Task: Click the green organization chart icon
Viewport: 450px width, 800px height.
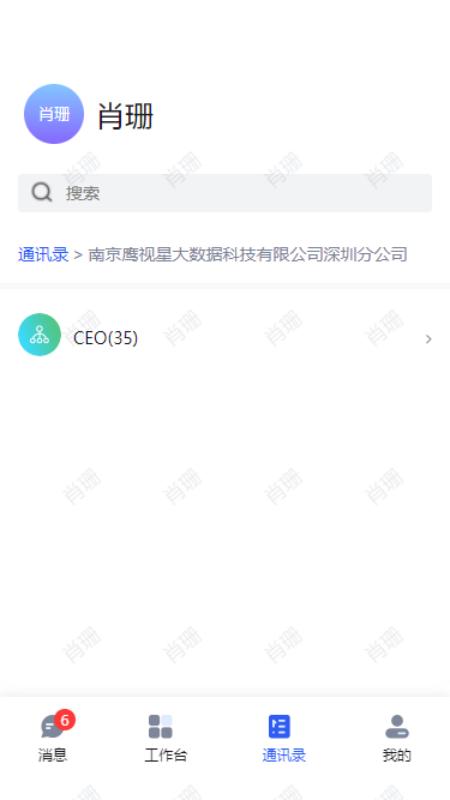Action: click(x=39, y=335)
